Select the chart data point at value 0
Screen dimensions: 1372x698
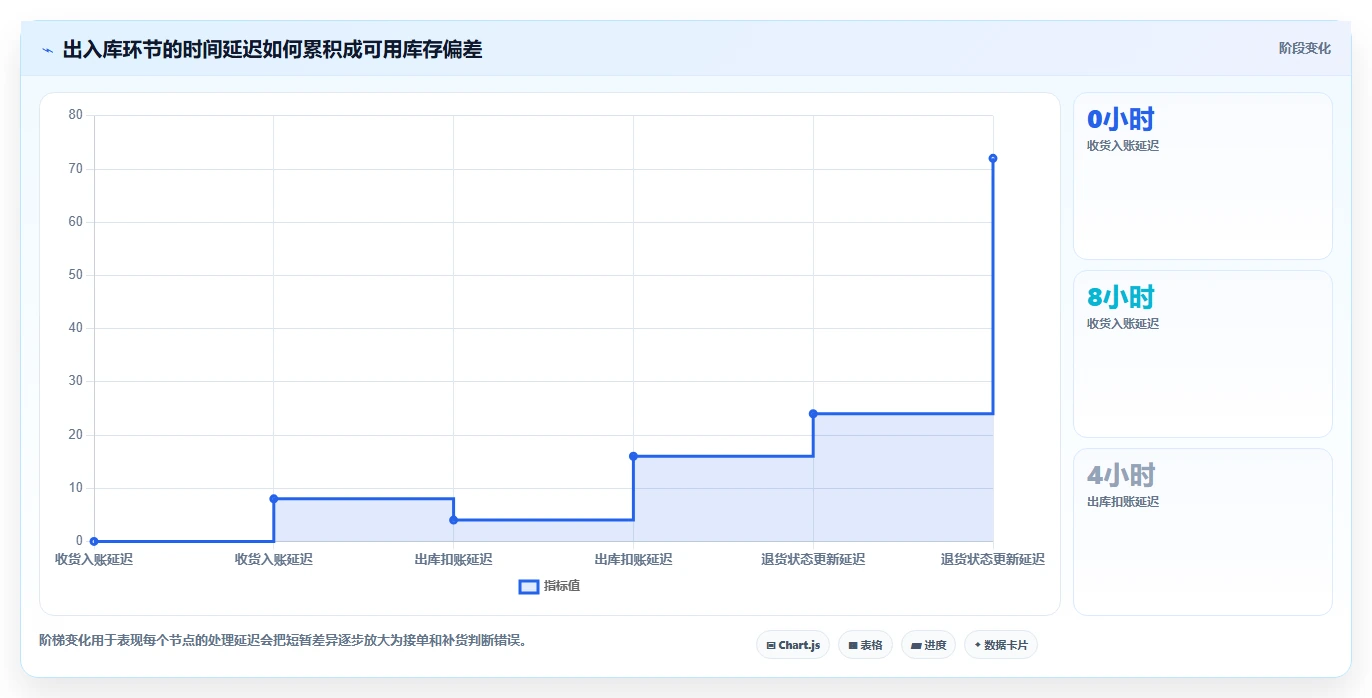pyautogui.click(x=94, y=541)
